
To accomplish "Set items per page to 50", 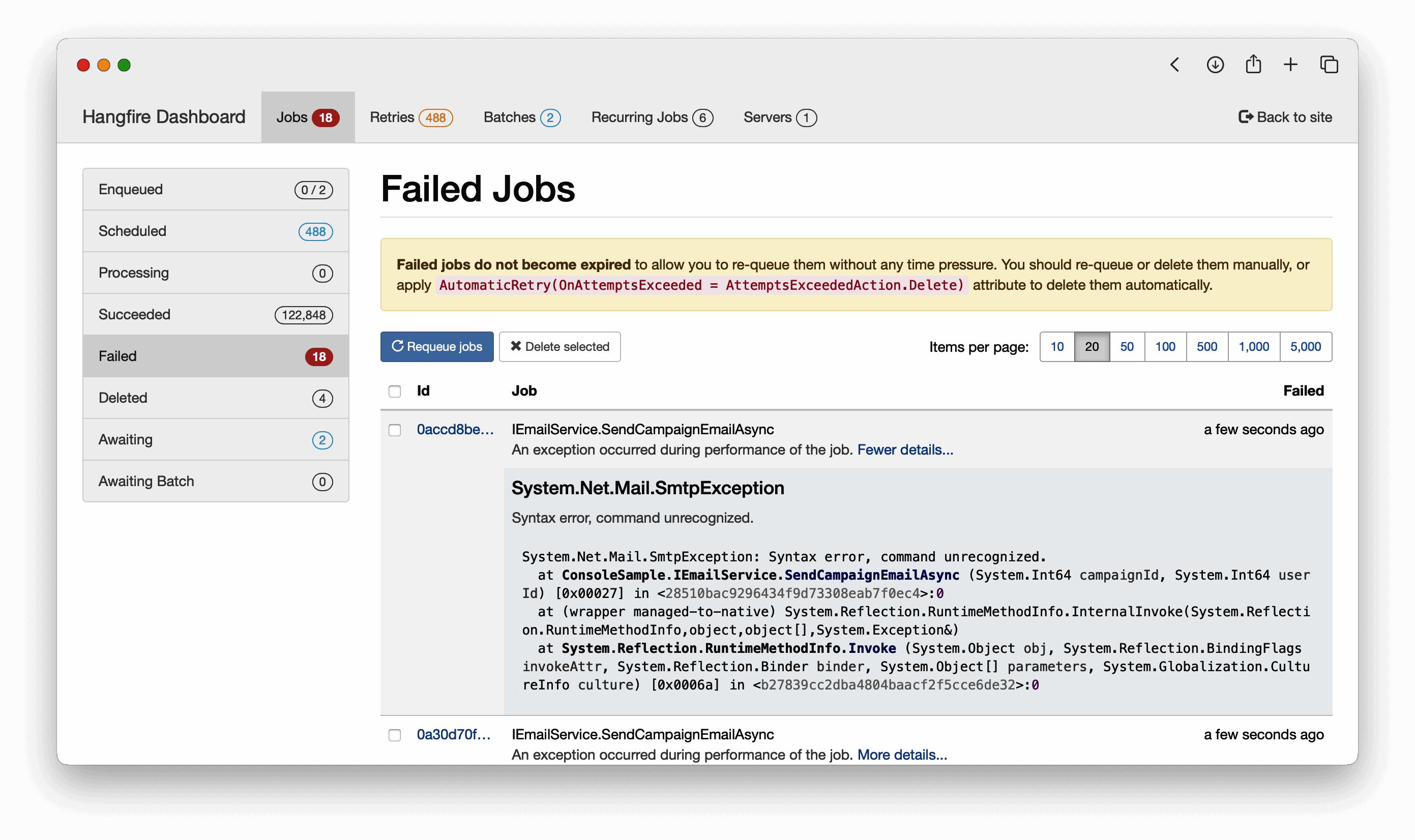I will pos(1127,346).
